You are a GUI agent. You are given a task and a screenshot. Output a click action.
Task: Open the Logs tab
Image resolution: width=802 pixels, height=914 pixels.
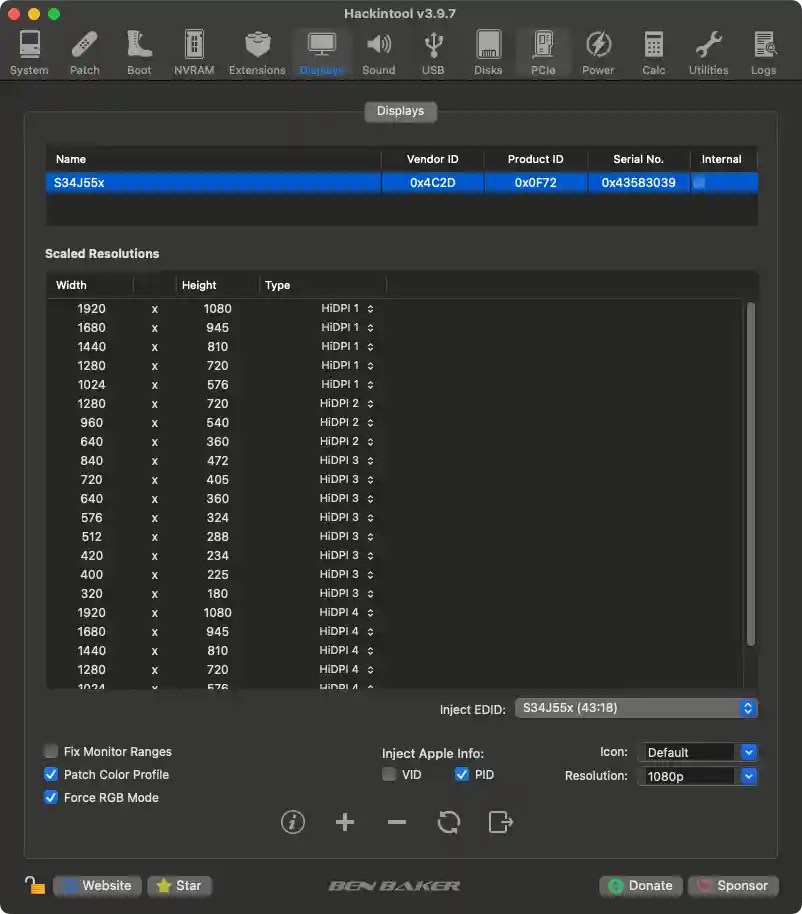click(x=763, y=51)
